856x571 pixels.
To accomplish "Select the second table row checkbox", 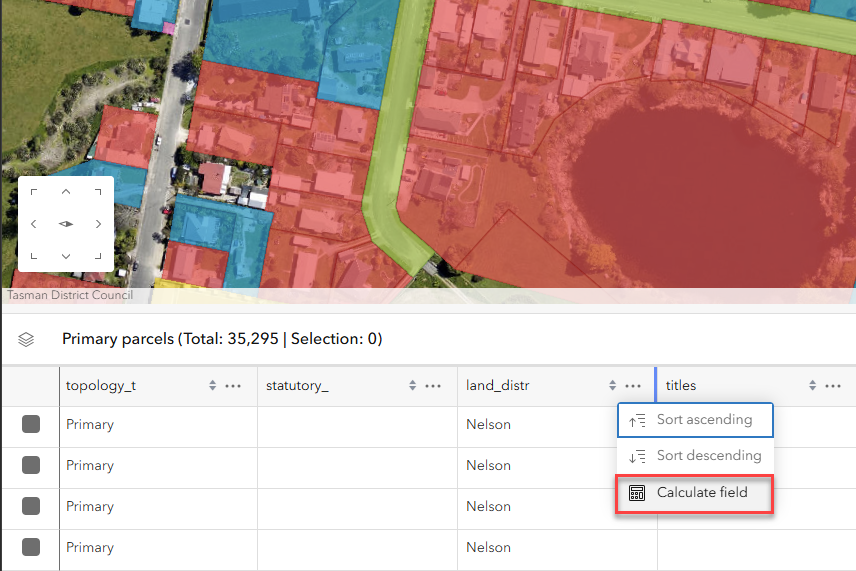I will pos(31,465).
